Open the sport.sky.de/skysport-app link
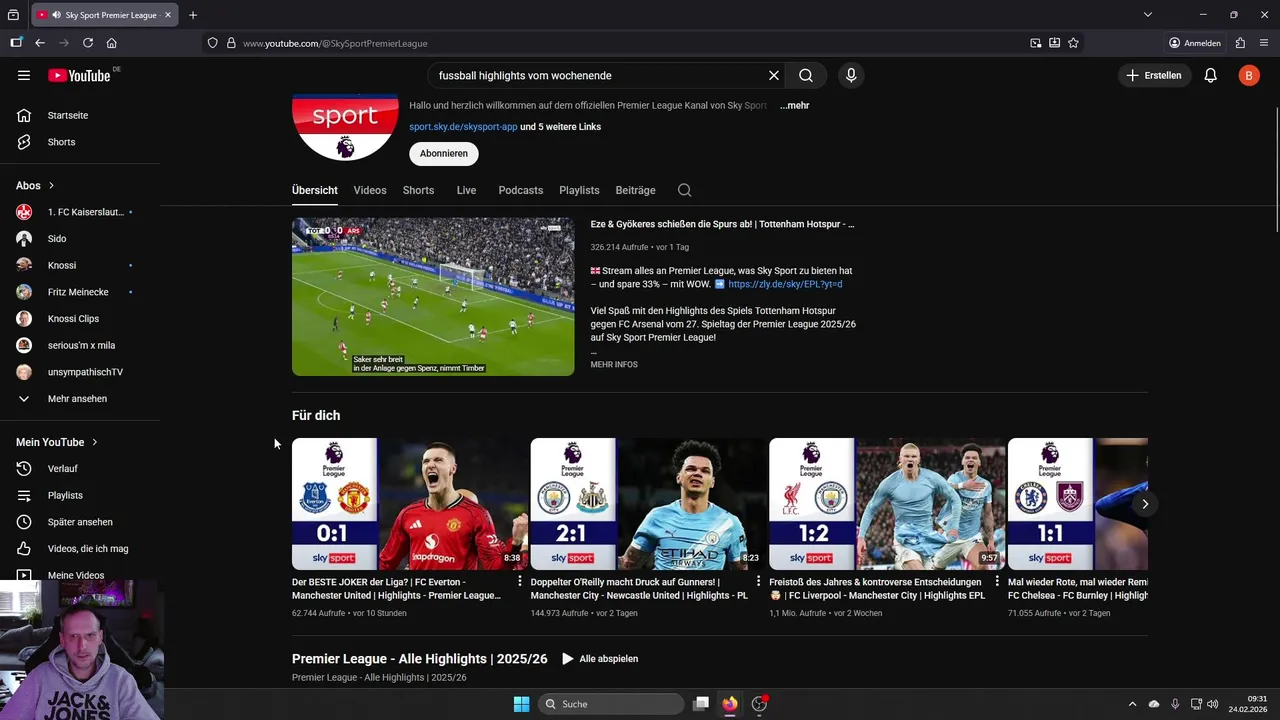This screenshot has width=1280, height=720. click(463, 127)
